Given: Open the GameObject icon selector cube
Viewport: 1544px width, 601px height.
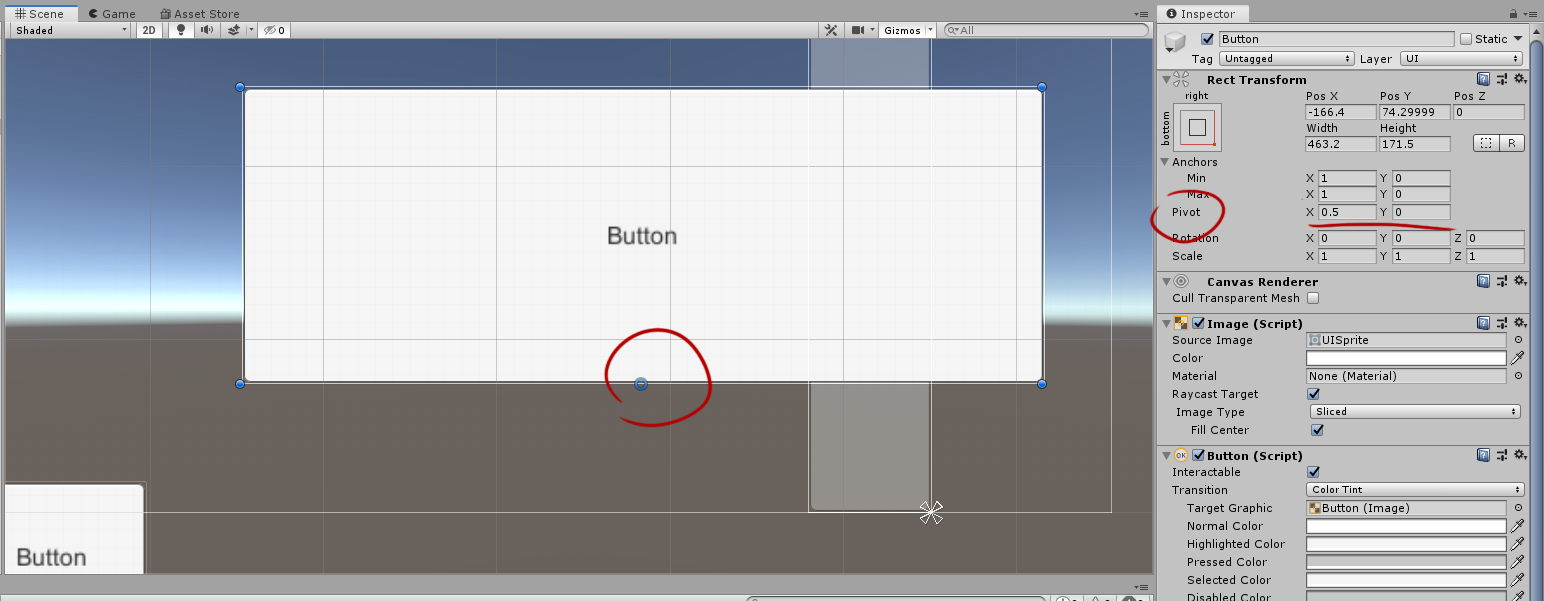Looking at the screenshot, I should (x=1177, y=43).
